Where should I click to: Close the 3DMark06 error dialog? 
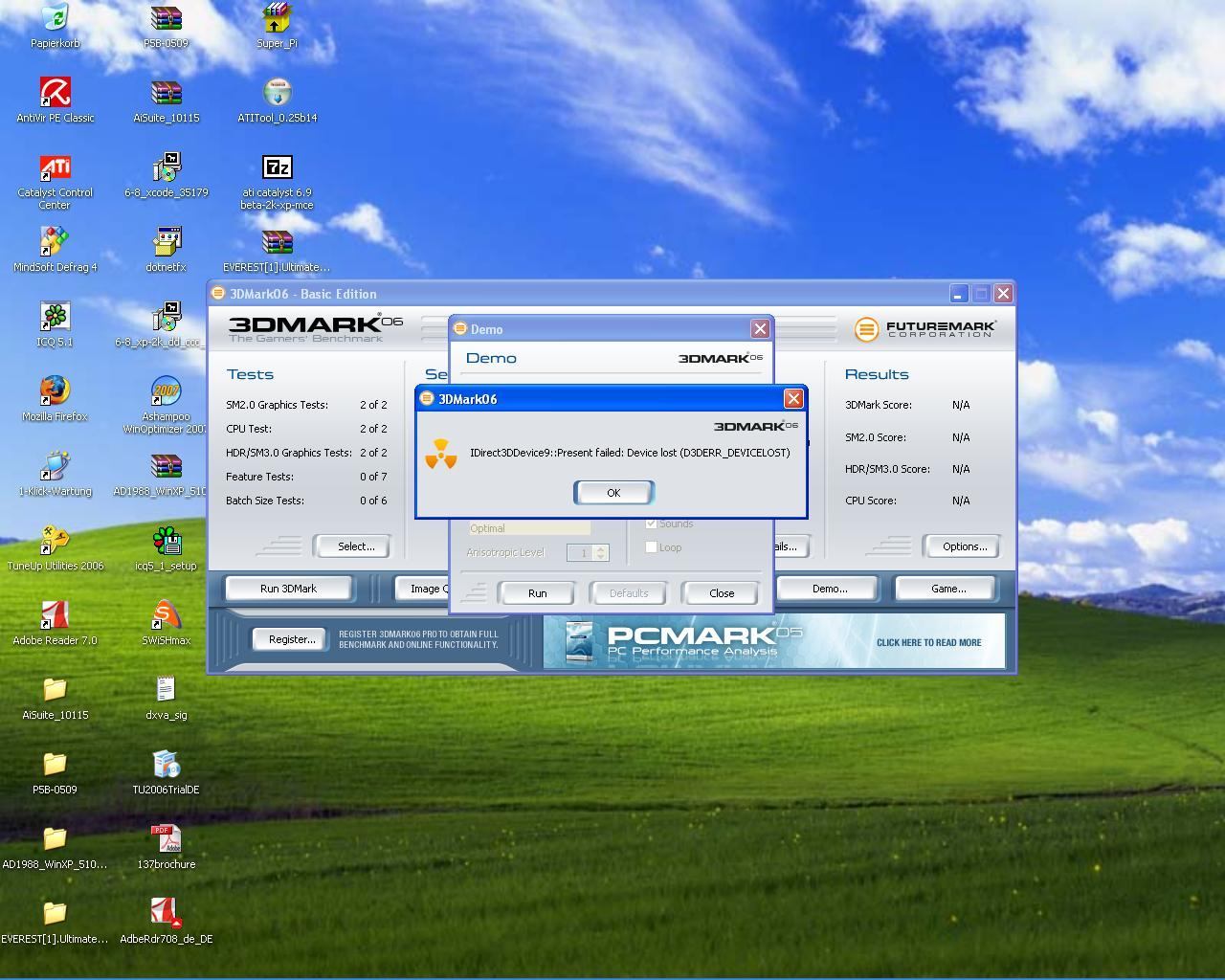coord(793,398)
